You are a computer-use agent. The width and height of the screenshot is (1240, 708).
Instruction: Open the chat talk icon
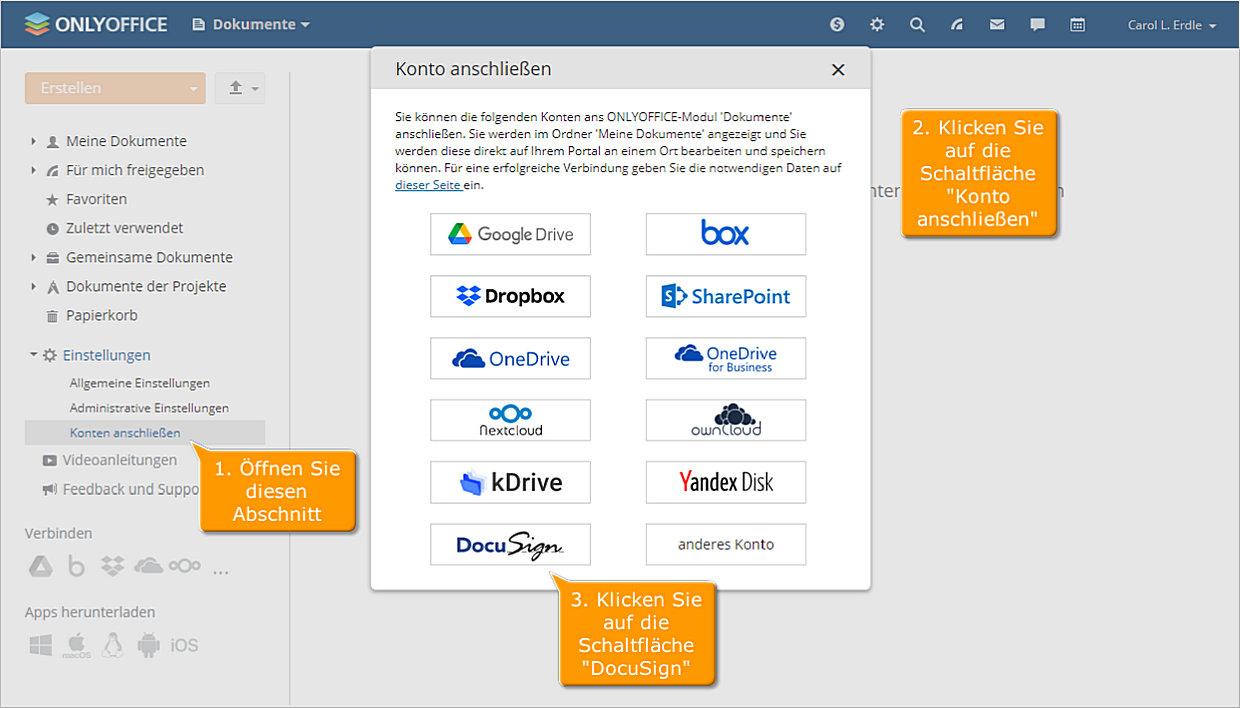point(1037,25)
